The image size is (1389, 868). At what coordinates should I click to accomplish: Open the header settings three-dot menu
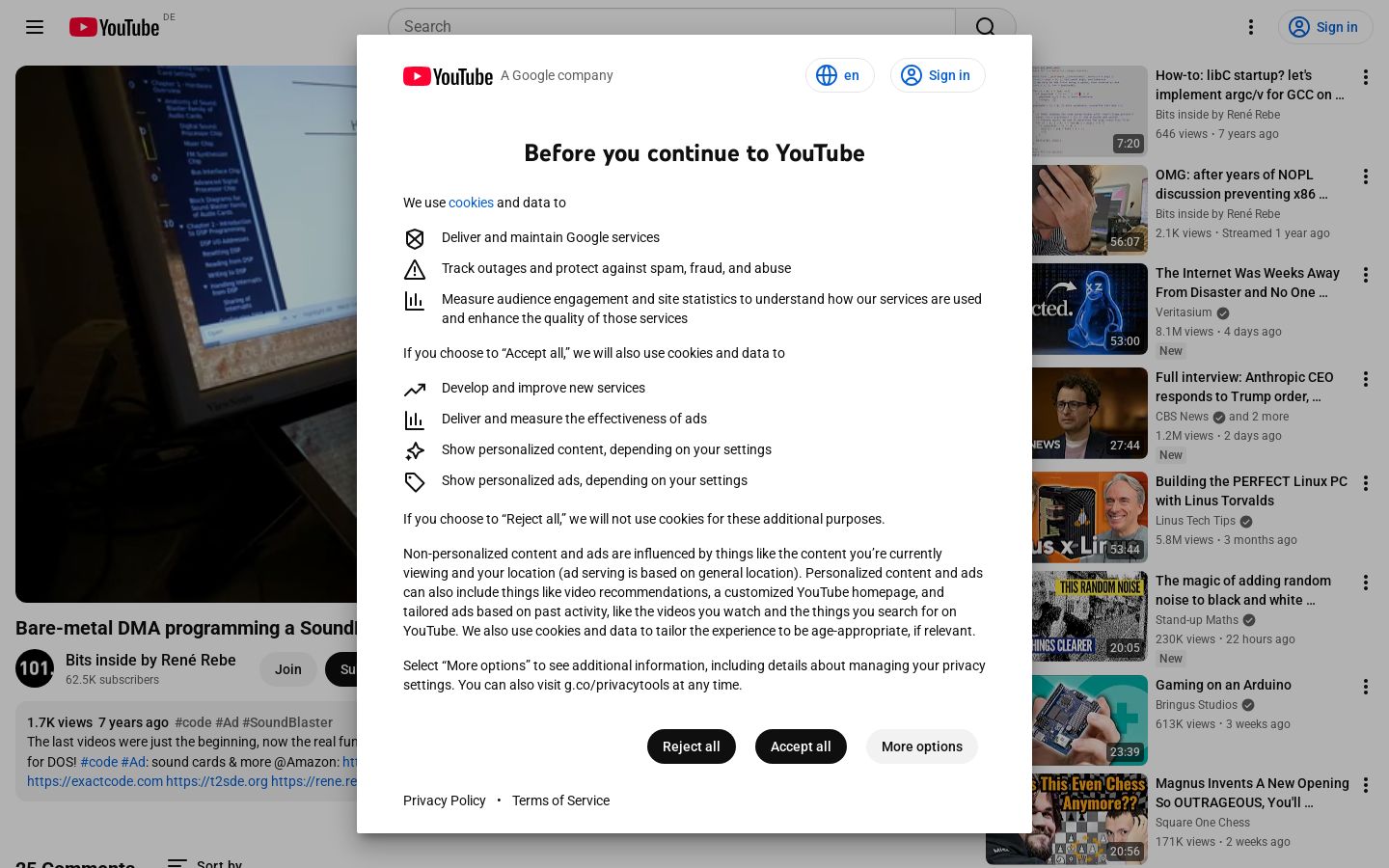coord(1251,27)
